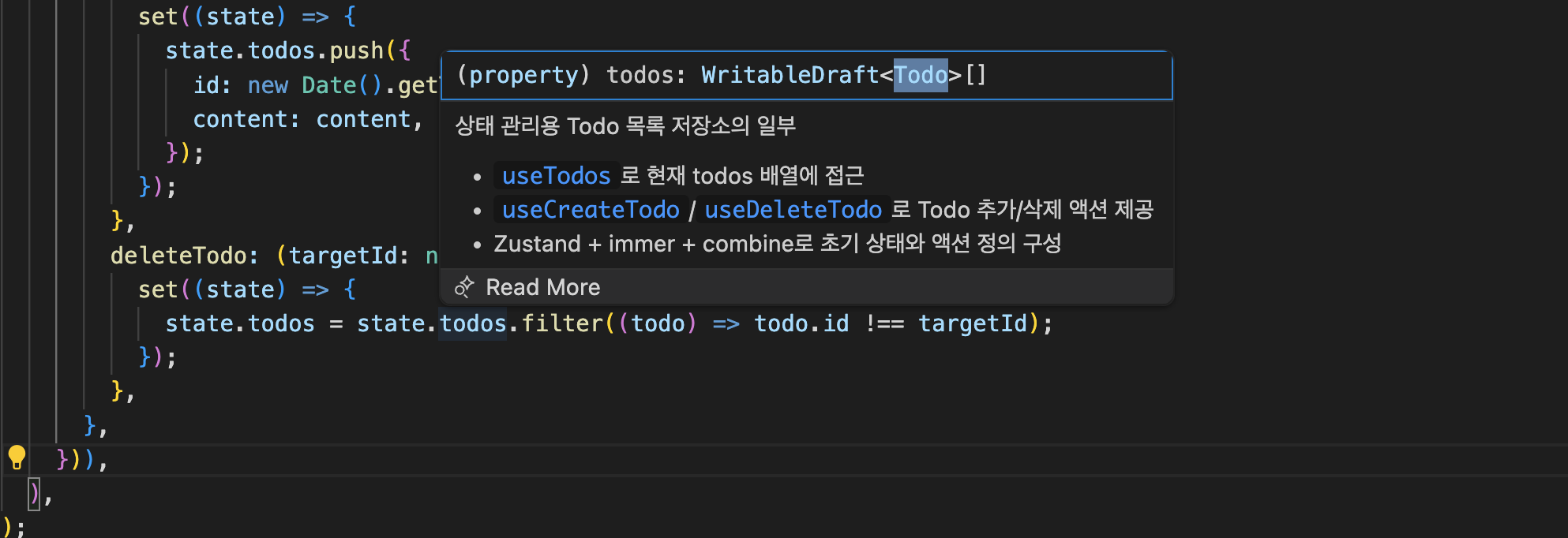Open the useTodos link in hover
The width and height of the screenshot is (1568, 538).
[556, 175]
